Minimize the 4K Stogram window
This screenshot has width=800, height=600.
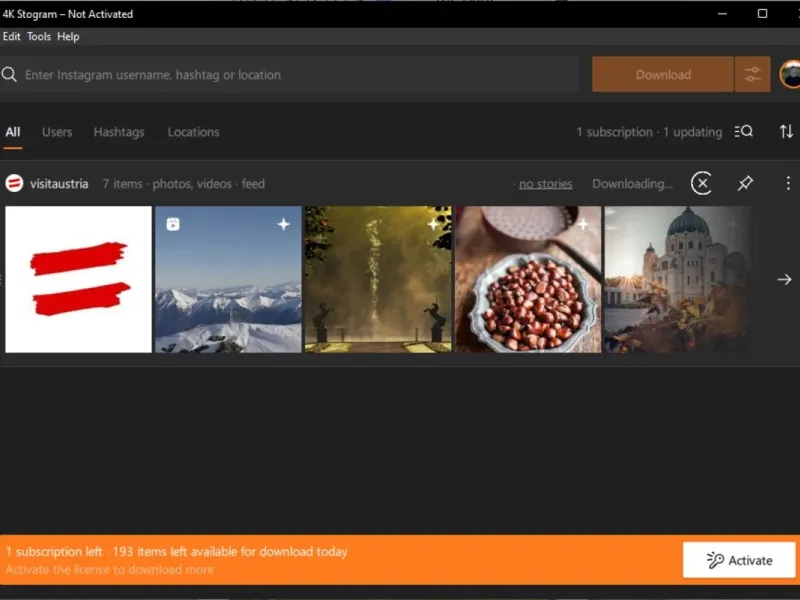coord(722,14)
